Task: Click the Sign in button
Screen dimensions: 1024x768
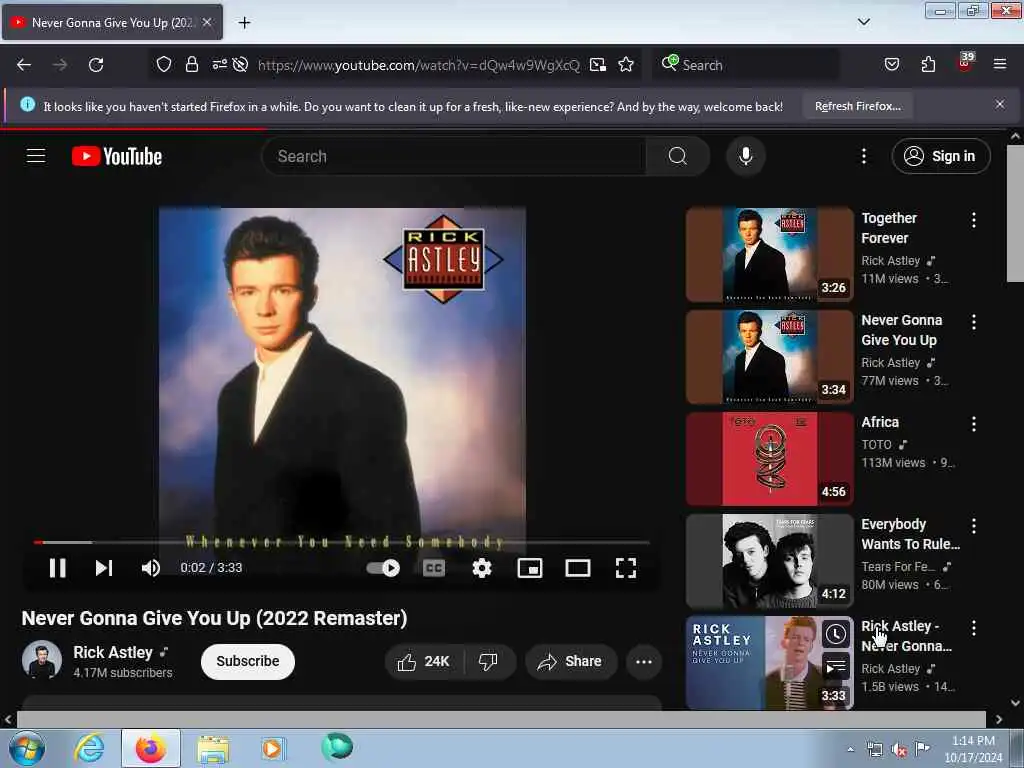Action: click(x=940, y=156)
